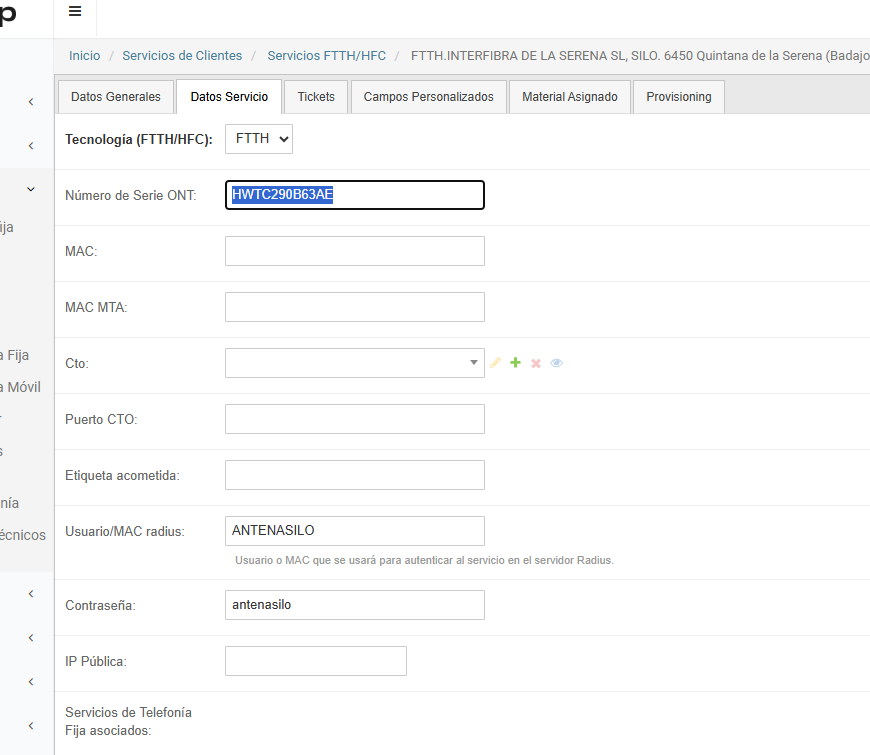View Cto details with the eye icon

coord(557,363)
